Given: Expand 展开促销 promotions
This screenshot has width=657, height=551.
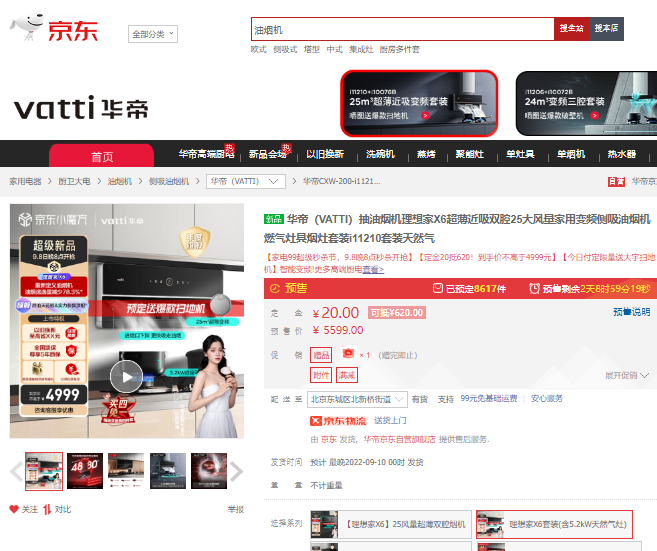Looking at the screenshot, I should pyautogui.click(x=627, y=375).
